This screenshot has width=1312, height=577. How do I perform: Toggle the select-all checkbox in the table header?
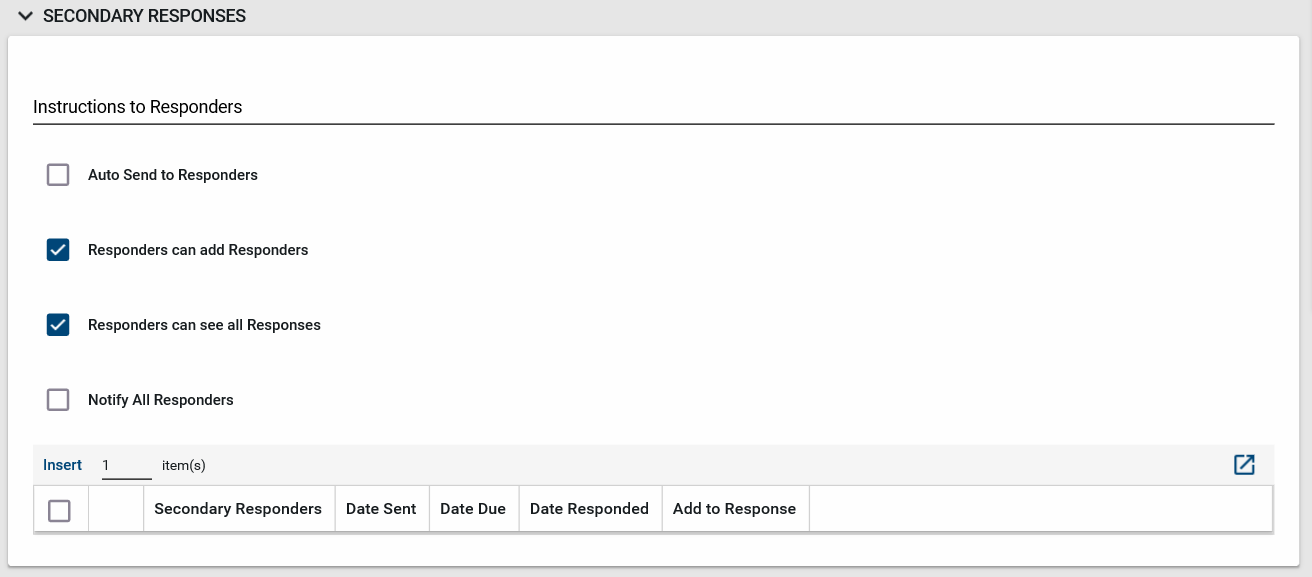tap(60, 508)
